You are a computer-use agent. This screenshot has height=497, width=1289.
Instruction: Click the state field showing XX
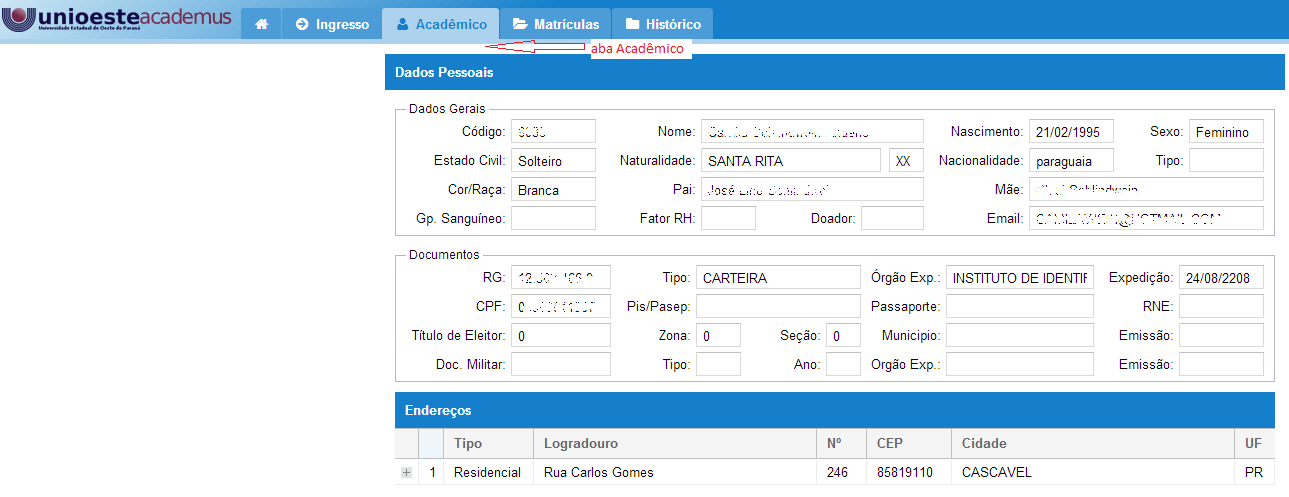click(906, 161)
